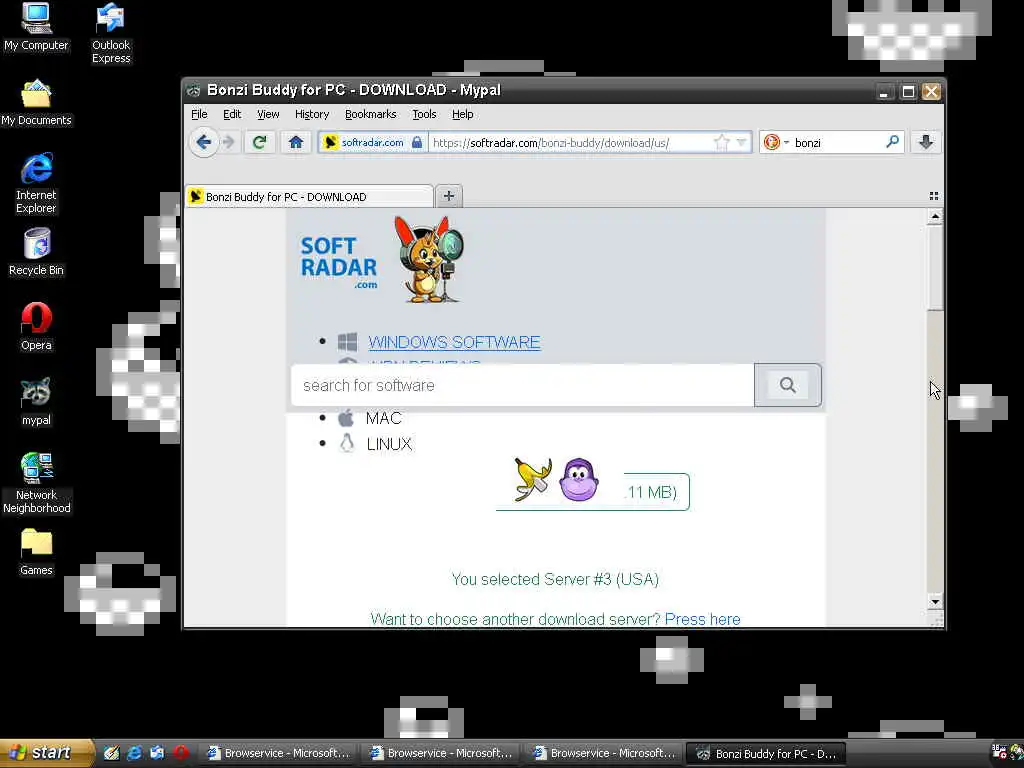Screen dimensions: 1024x768
Task: Open a new tab with the plus button
Action: coord(449,196)
